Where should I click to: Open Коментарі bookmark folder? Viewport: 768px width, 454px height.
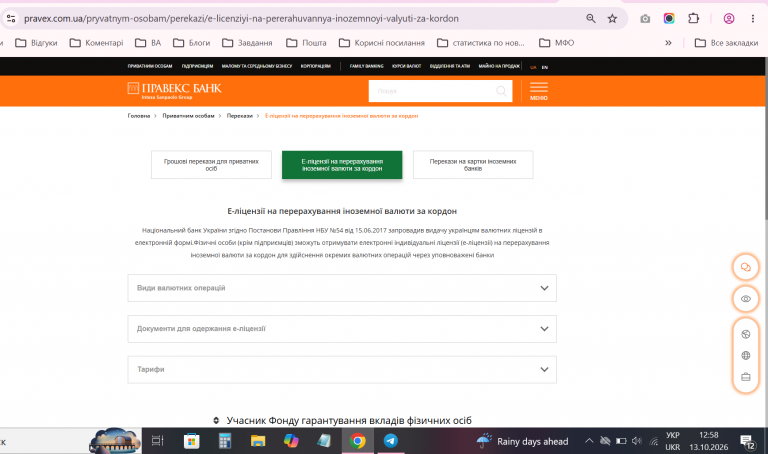pos(96,43)
